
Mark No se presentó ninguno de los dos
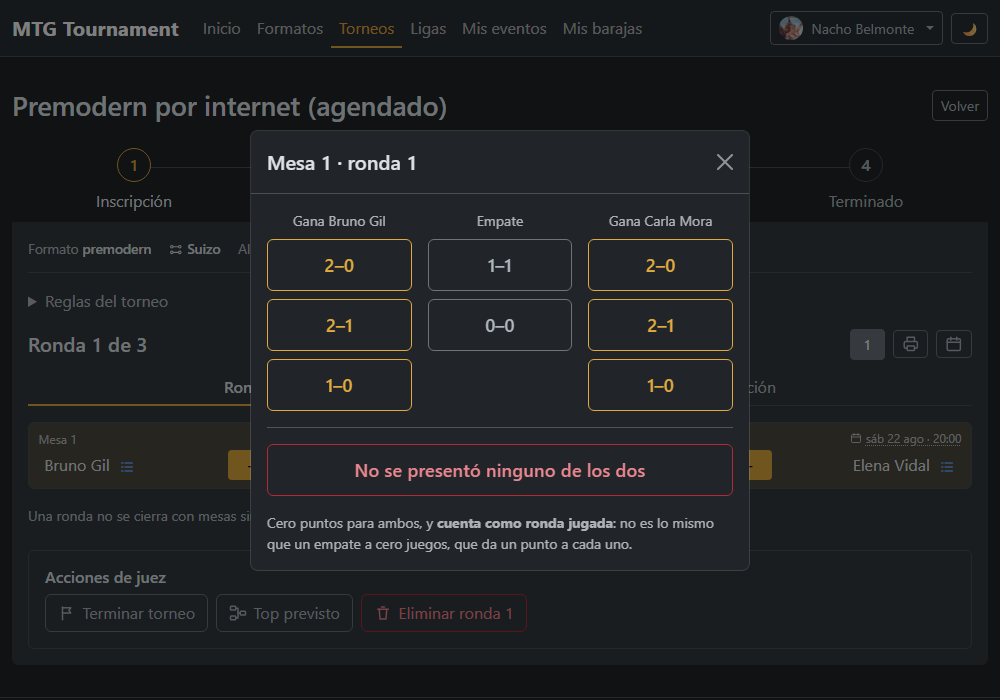coord(499,470)
